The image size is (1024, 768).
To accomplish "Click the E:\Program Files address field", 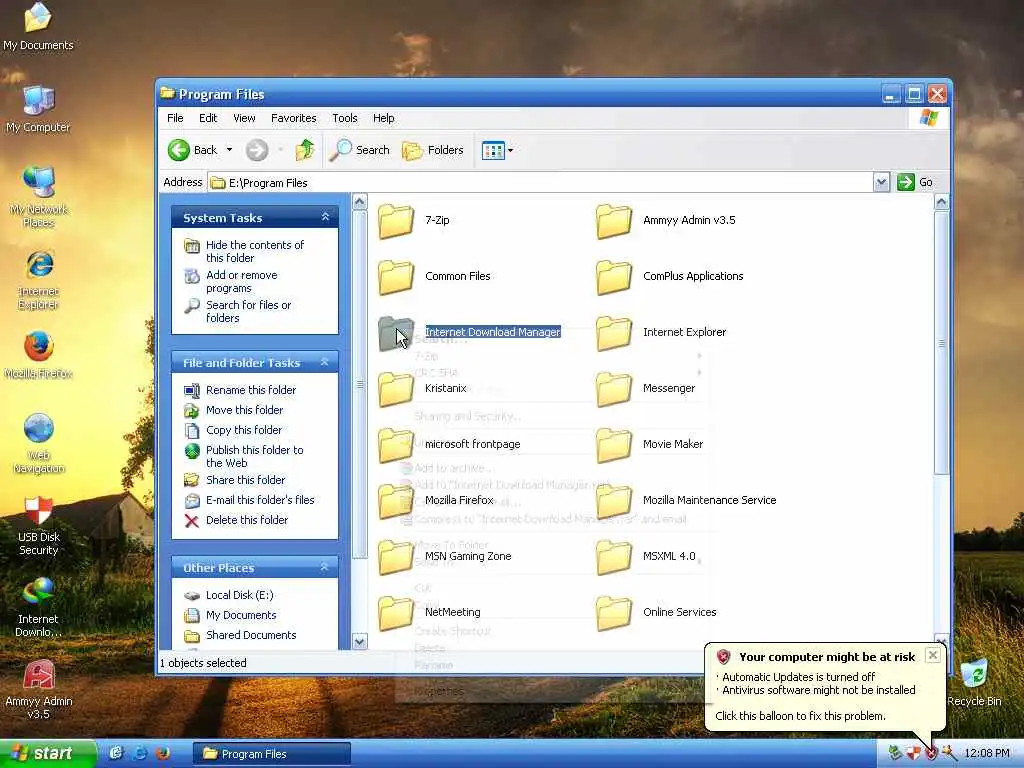I will pos(541,183).
